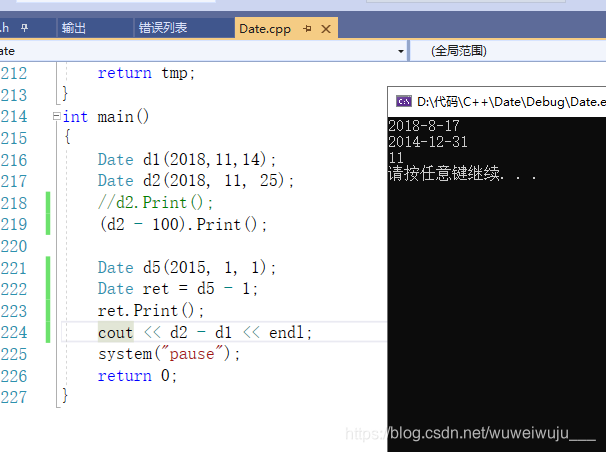The image size is (606, 452).
Task: Click return 0; on line 226
Action: (x=137, y=376)
